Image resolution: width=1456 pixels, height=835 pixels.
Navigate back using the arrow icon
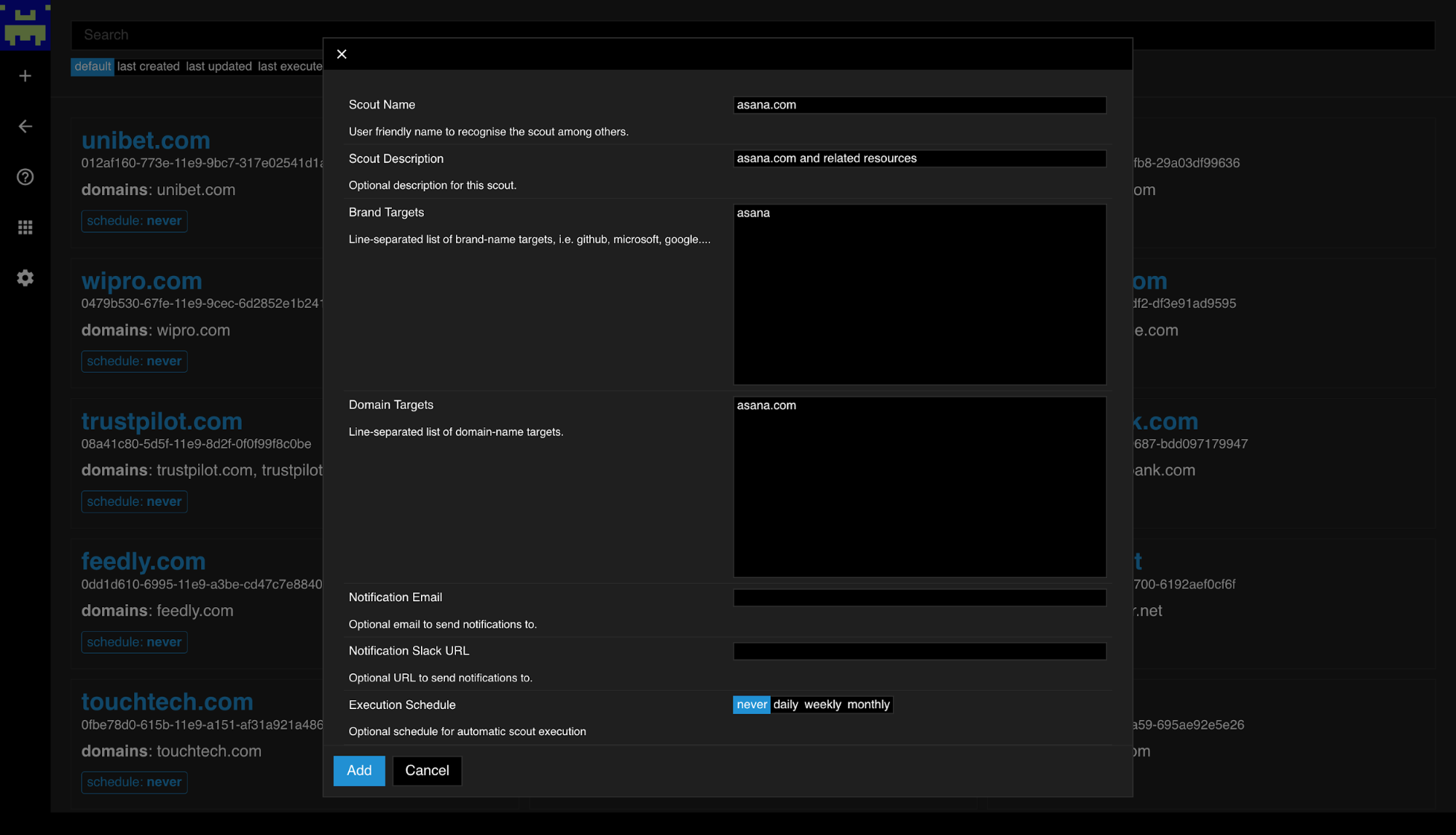point(25,126)
